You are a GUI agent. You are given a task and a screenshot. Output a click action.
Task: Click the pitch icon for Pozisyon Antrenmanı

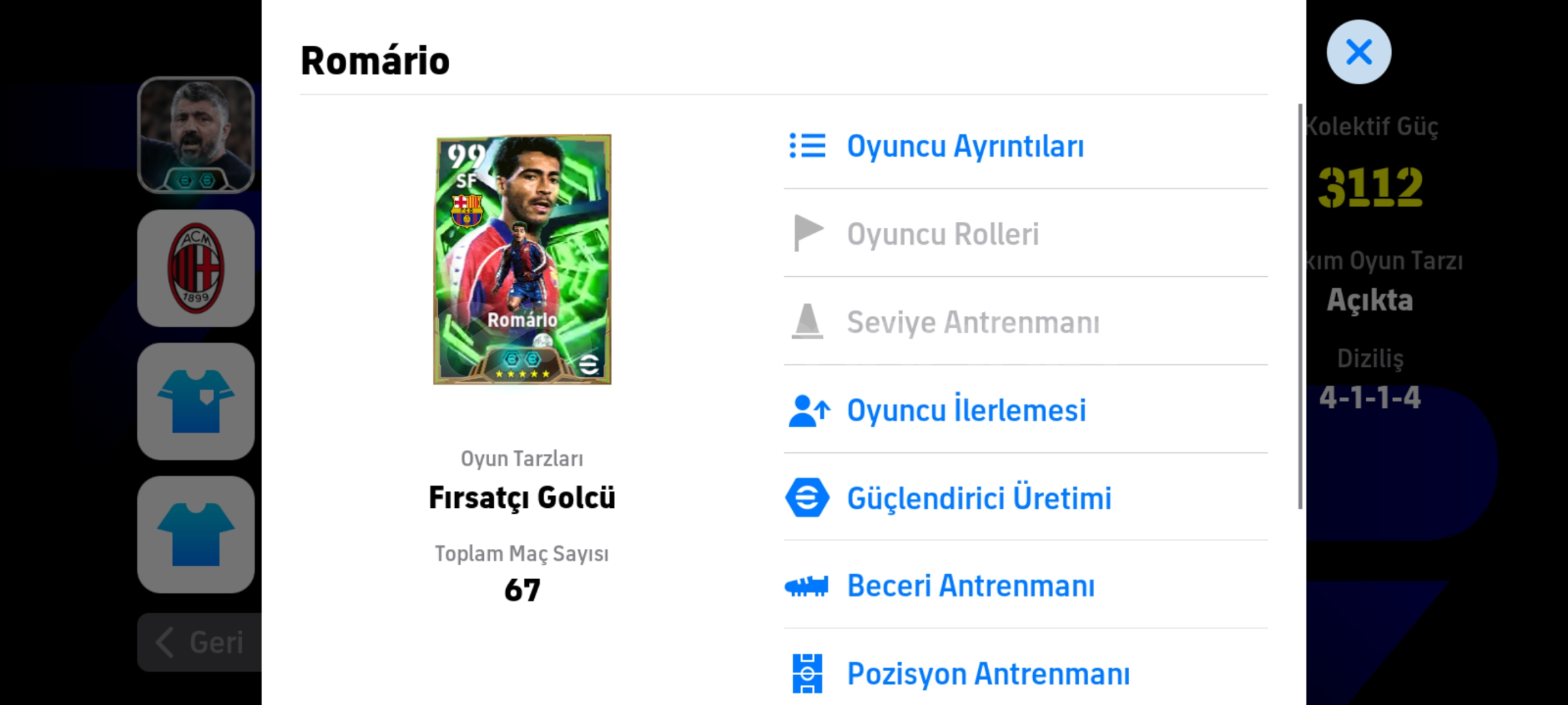[x=807, y=673]
